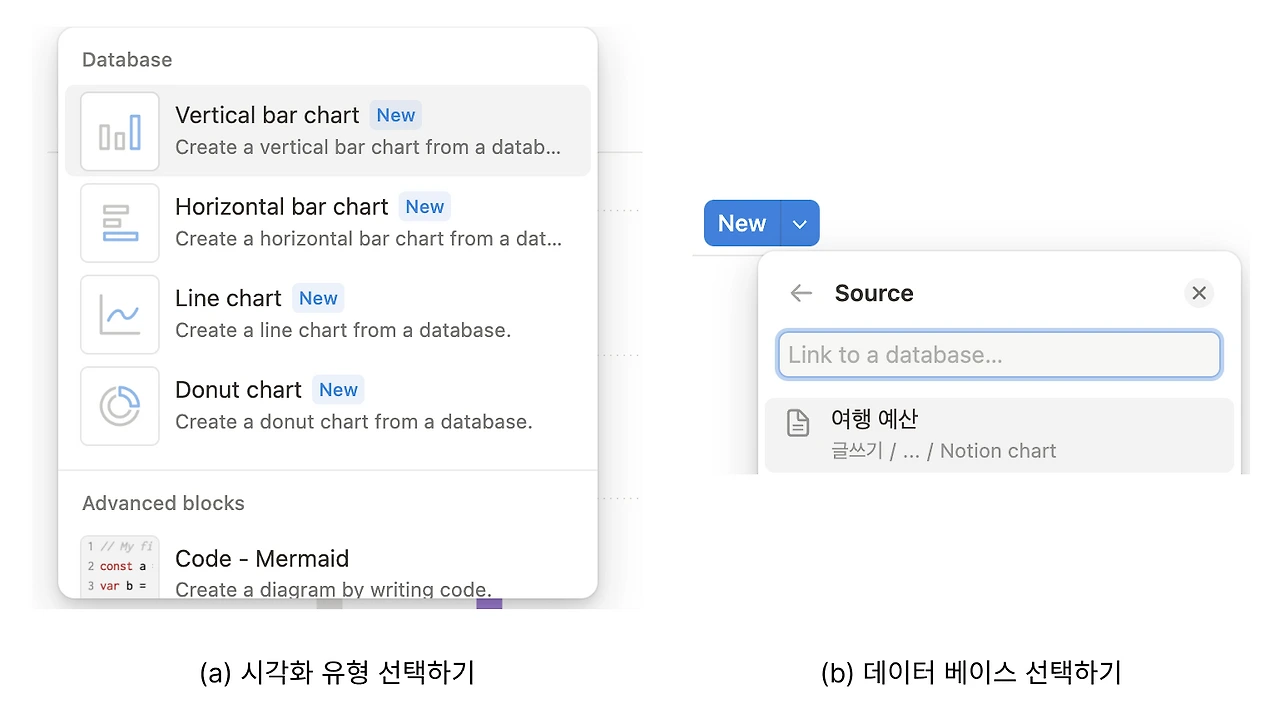This screenshot has height=724, width=1280.
Task: Open the Vertical bar chart entry
Action: tap(328, 131)
